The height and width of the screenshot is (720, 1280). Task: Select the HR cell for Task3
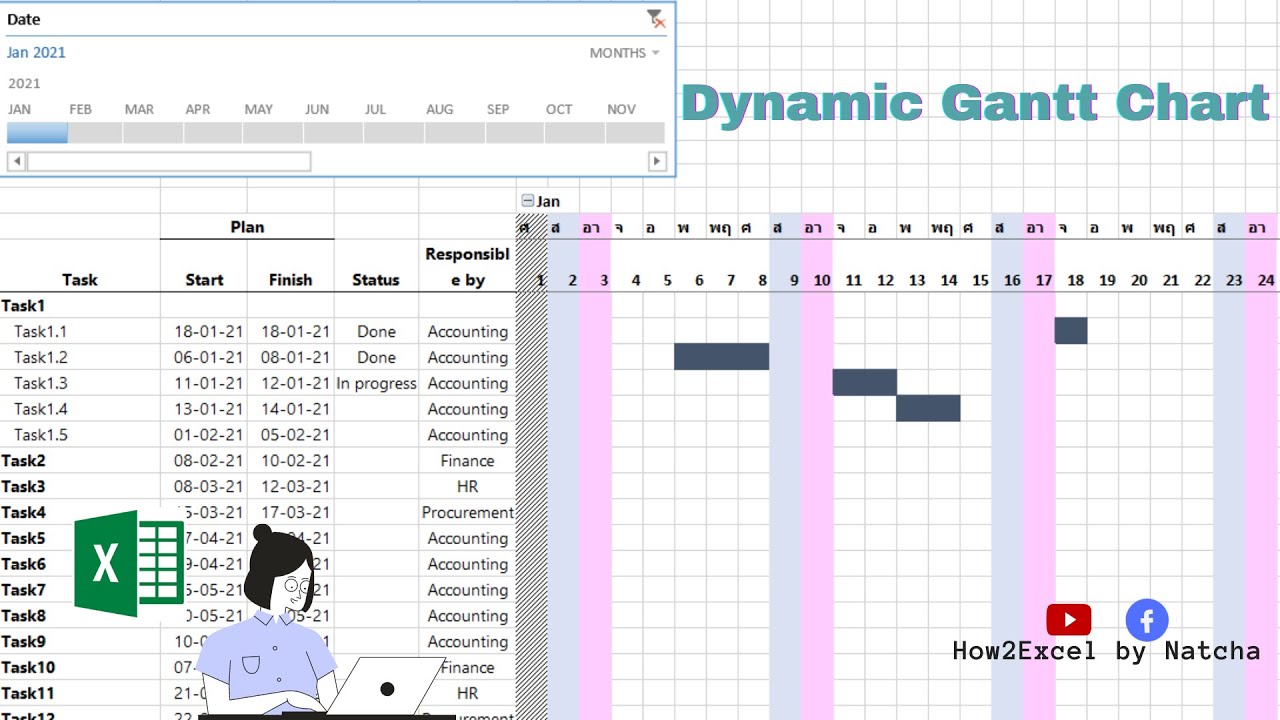pyautogui.click(x=467, y=487)
